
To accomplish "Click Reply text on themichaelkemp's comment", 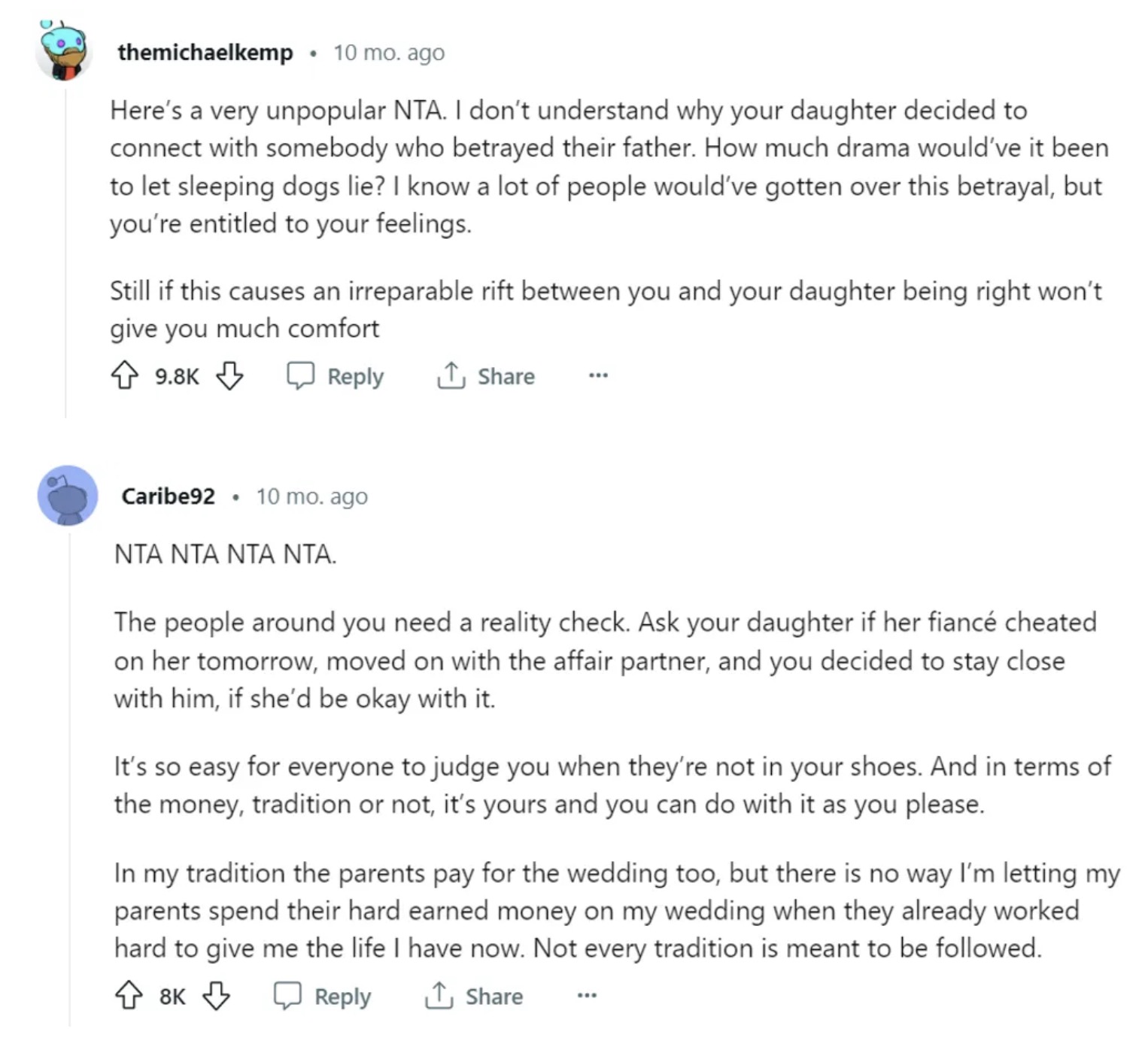I will 355,376.
